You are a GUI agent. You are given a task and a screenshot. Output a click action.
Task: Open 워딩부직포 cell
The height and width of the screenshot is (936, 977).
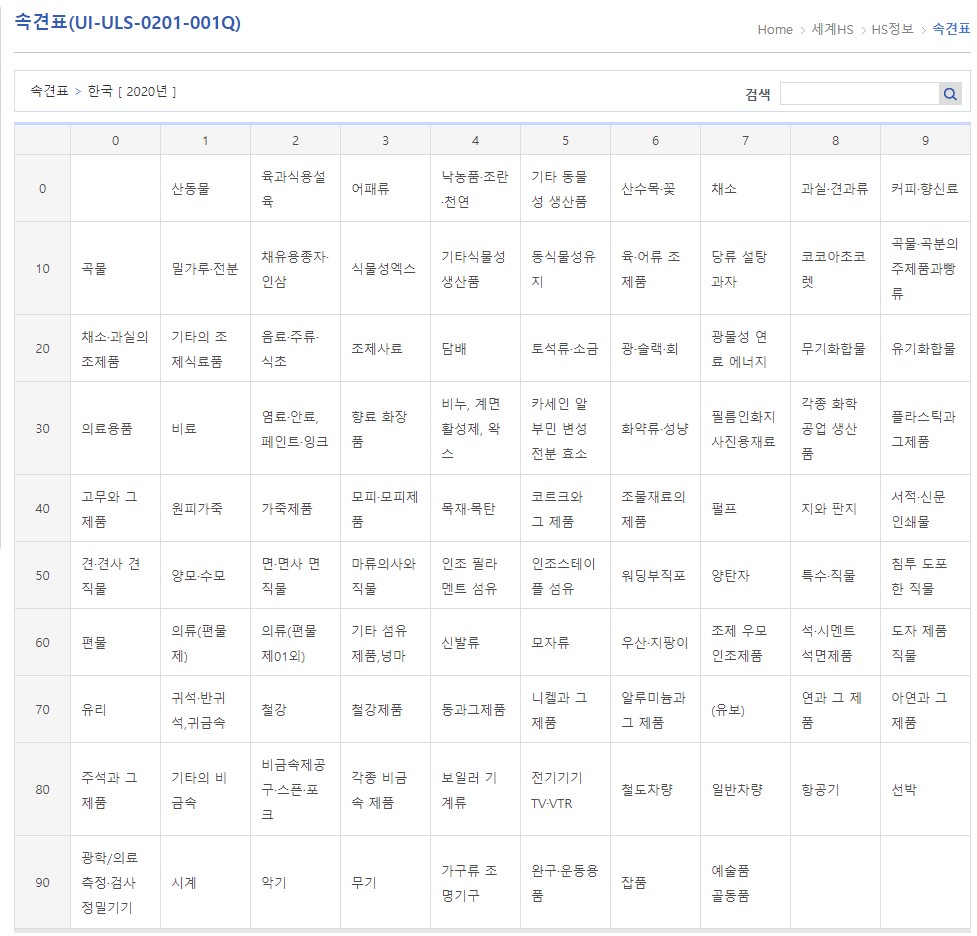pyautogui.click(x=653, y=575)
